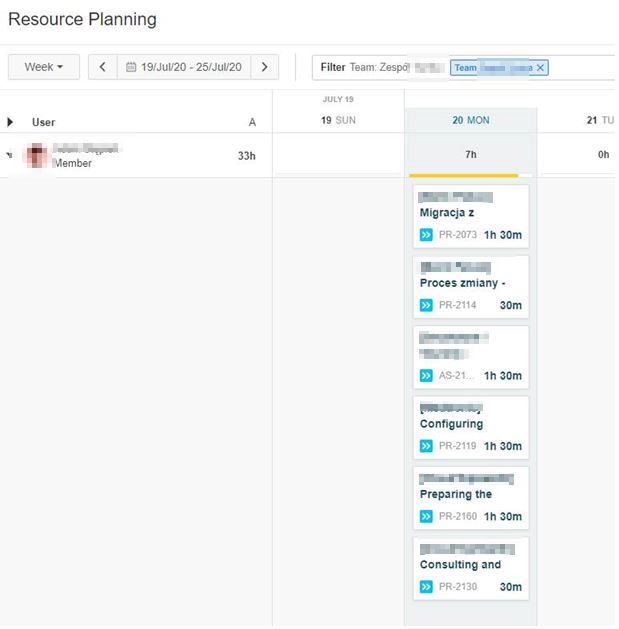This screenshot has height=629, width=619.
Task: Remove the Team filter tag
Action: [x=541, y=68]
